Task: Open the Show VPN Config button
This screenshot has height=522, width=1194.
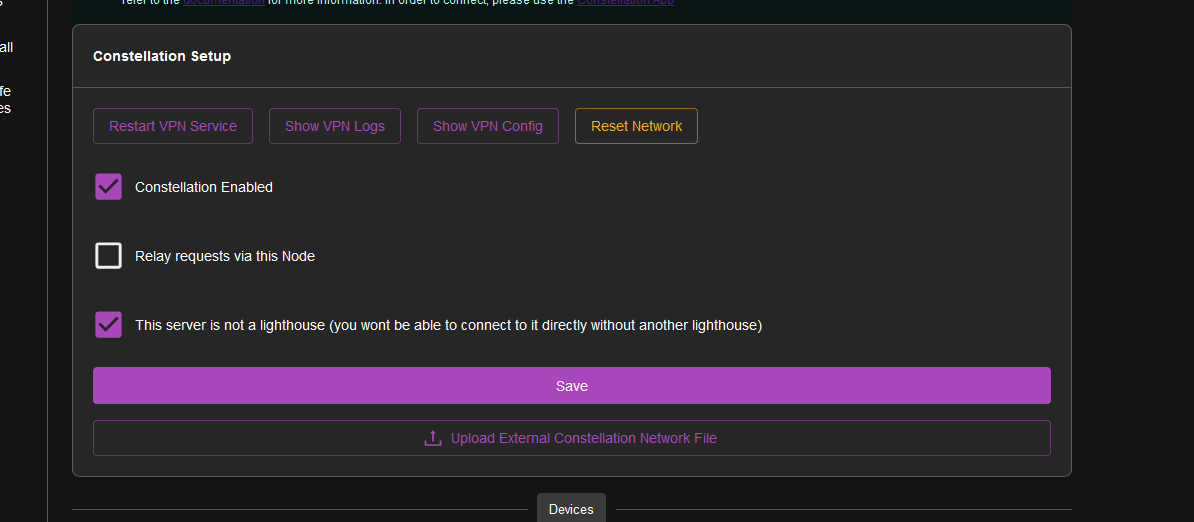Action: pyautogui.click(x=488, y=126)
